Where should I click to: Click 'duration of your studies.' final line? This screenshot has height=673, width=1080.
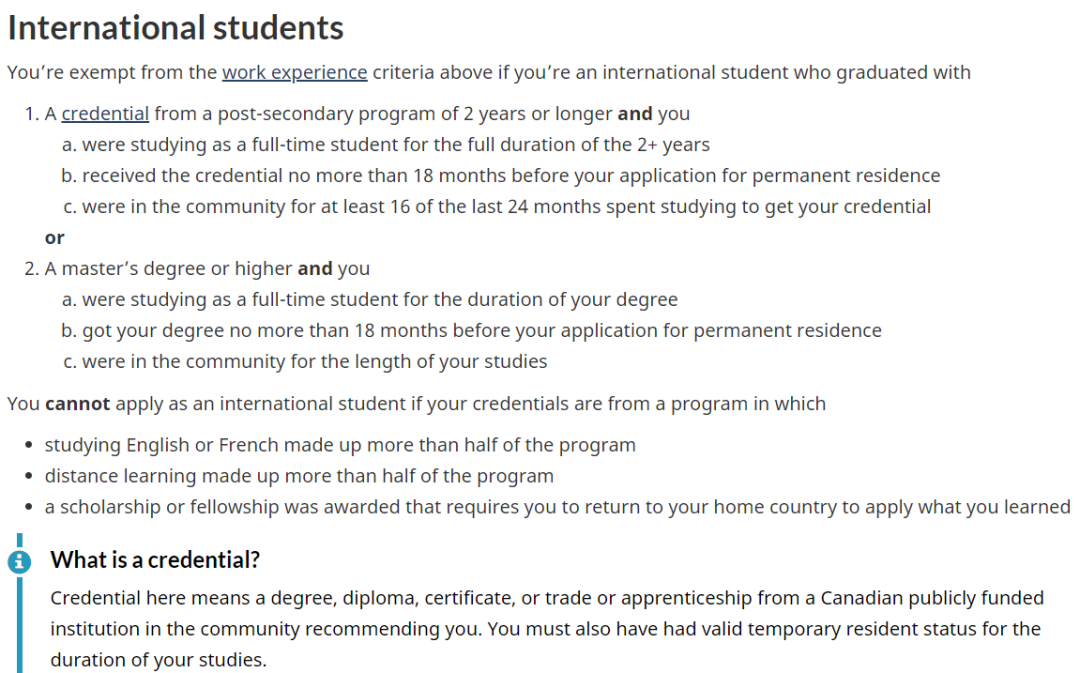point(158,660)
